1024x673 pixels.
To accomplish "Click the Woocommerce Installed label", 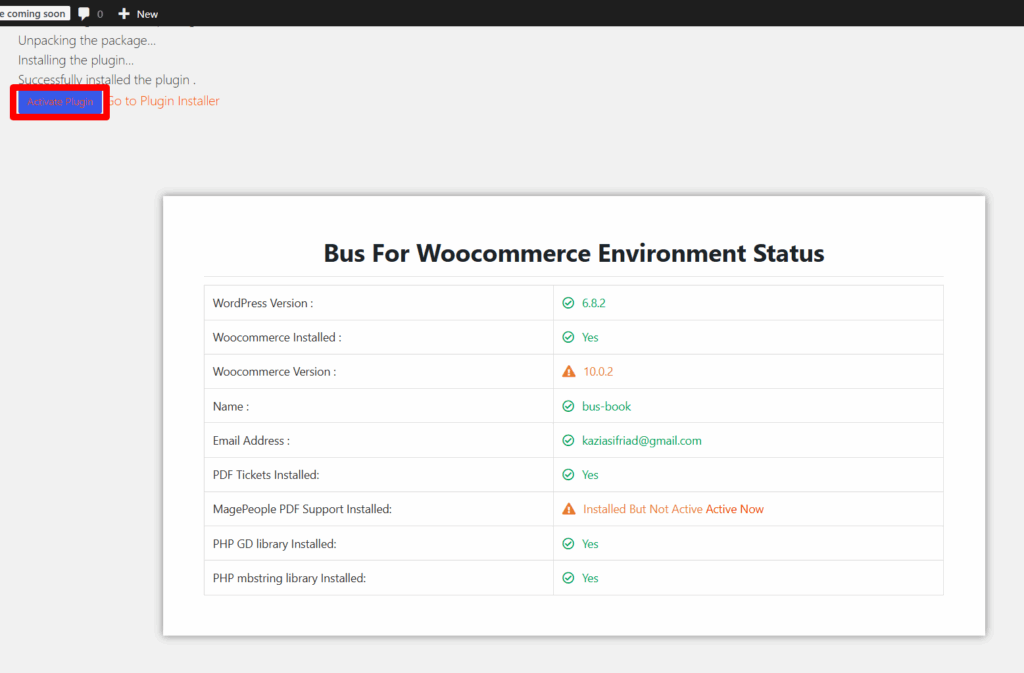I will pyautogui.click(x=277, y=337).
